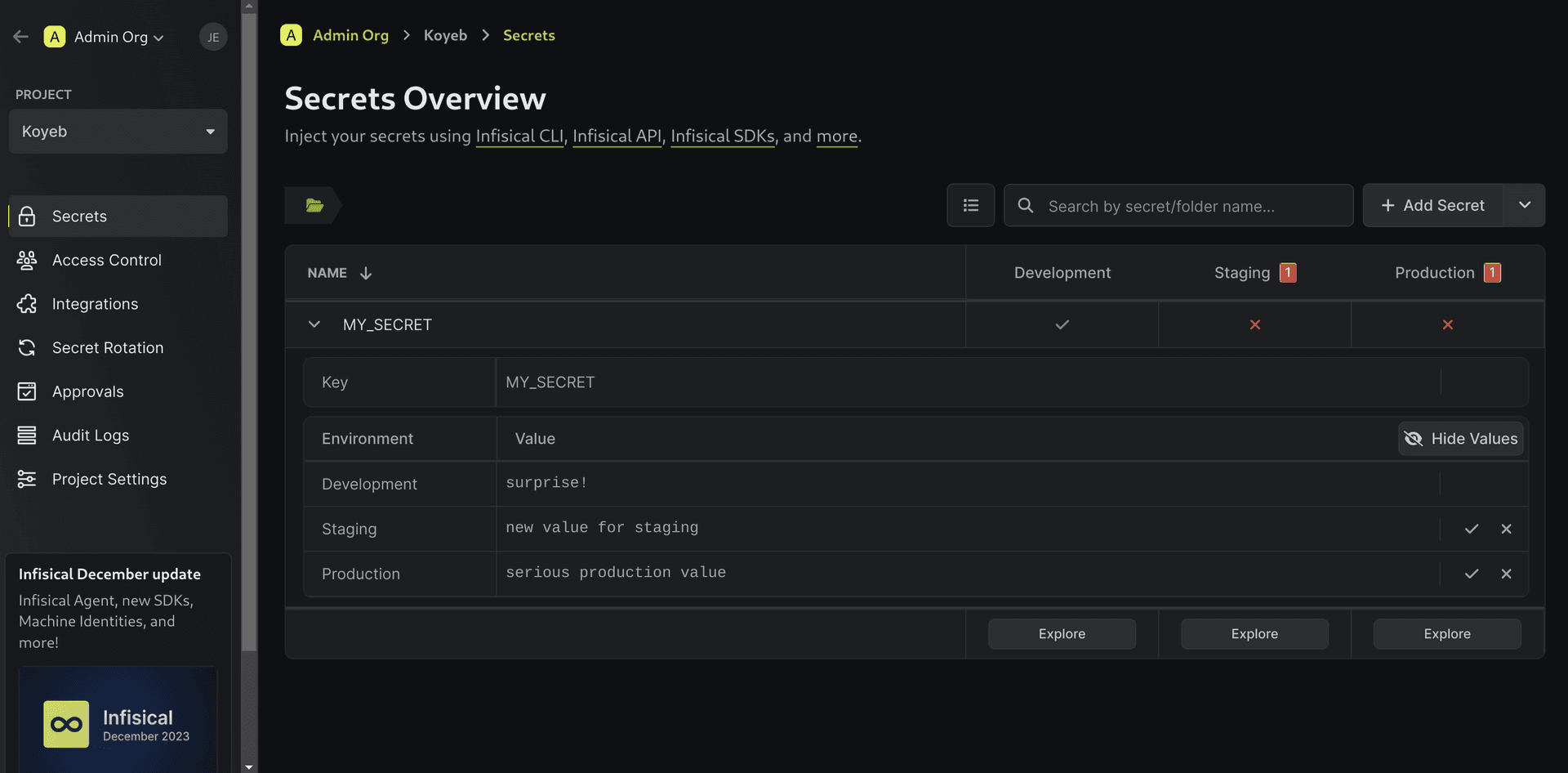Confirm the Staging value with the checkmark
Screen dimensions: 1568x773
coord(1471,529)
